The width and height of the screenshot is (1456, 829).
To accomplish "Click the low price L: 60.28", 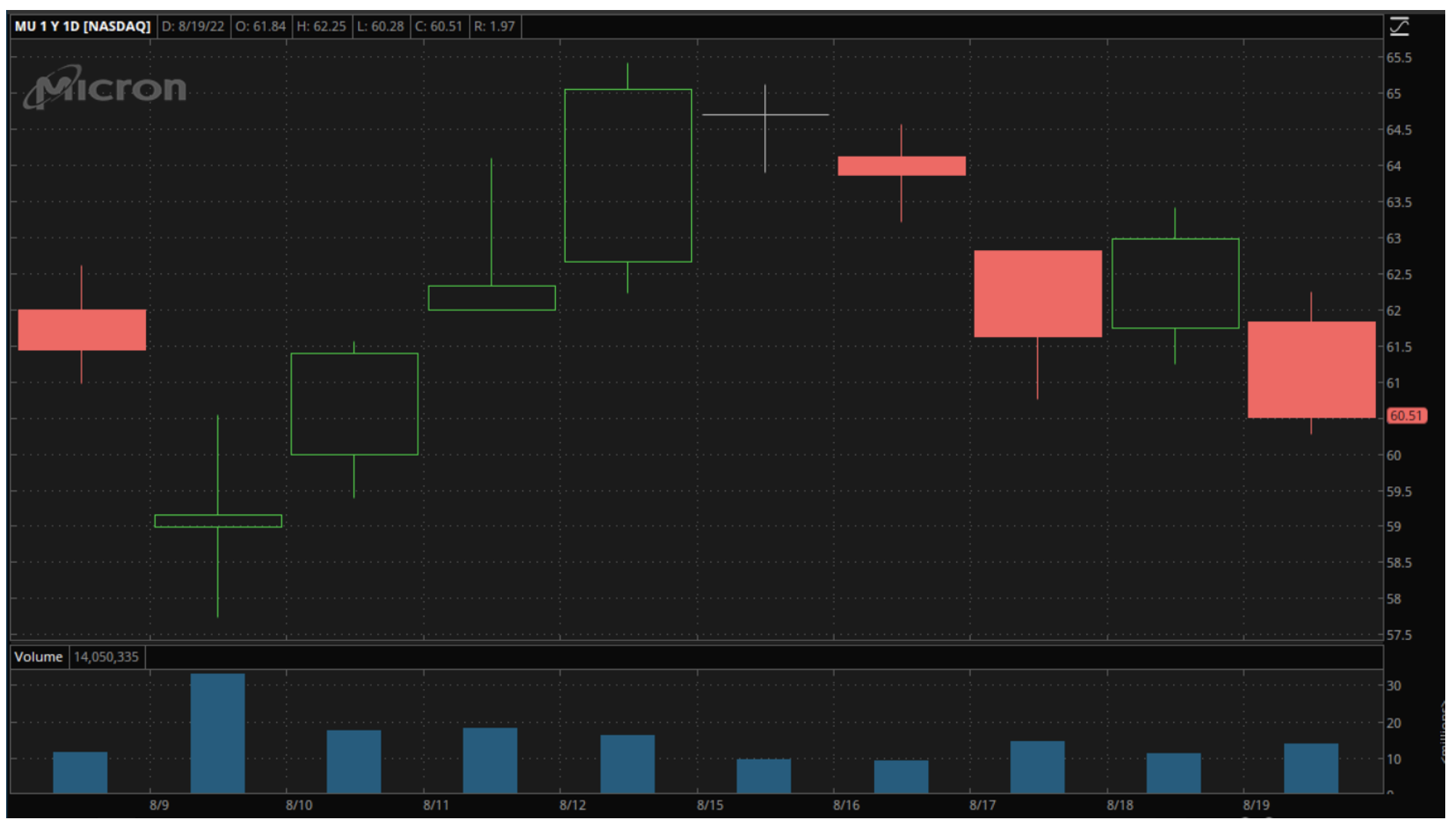I will tap(381, 26).
